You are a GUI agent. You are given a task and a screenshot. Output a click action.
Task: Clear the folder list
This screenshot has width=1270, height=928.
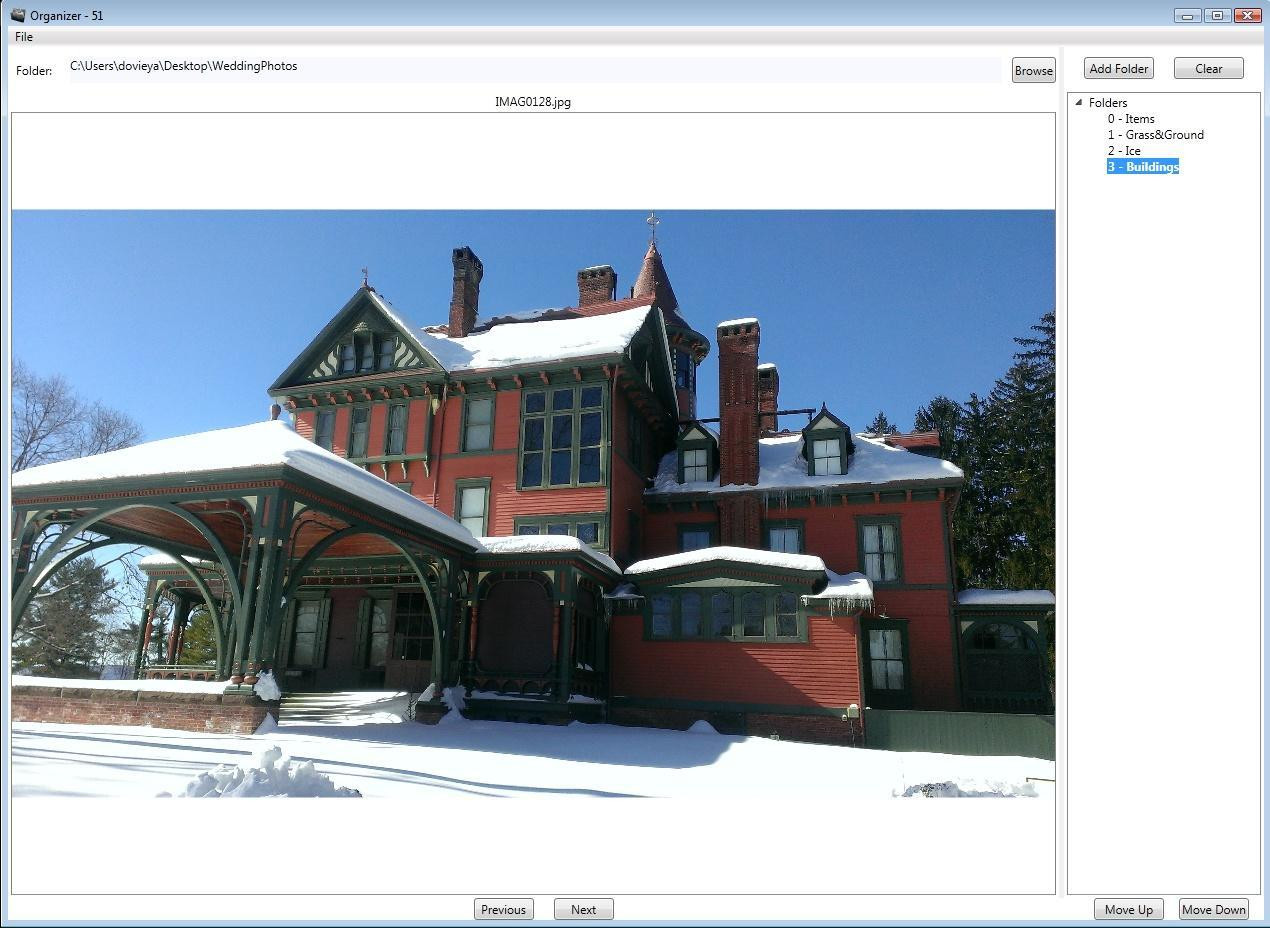click(x=1208, y=69)
